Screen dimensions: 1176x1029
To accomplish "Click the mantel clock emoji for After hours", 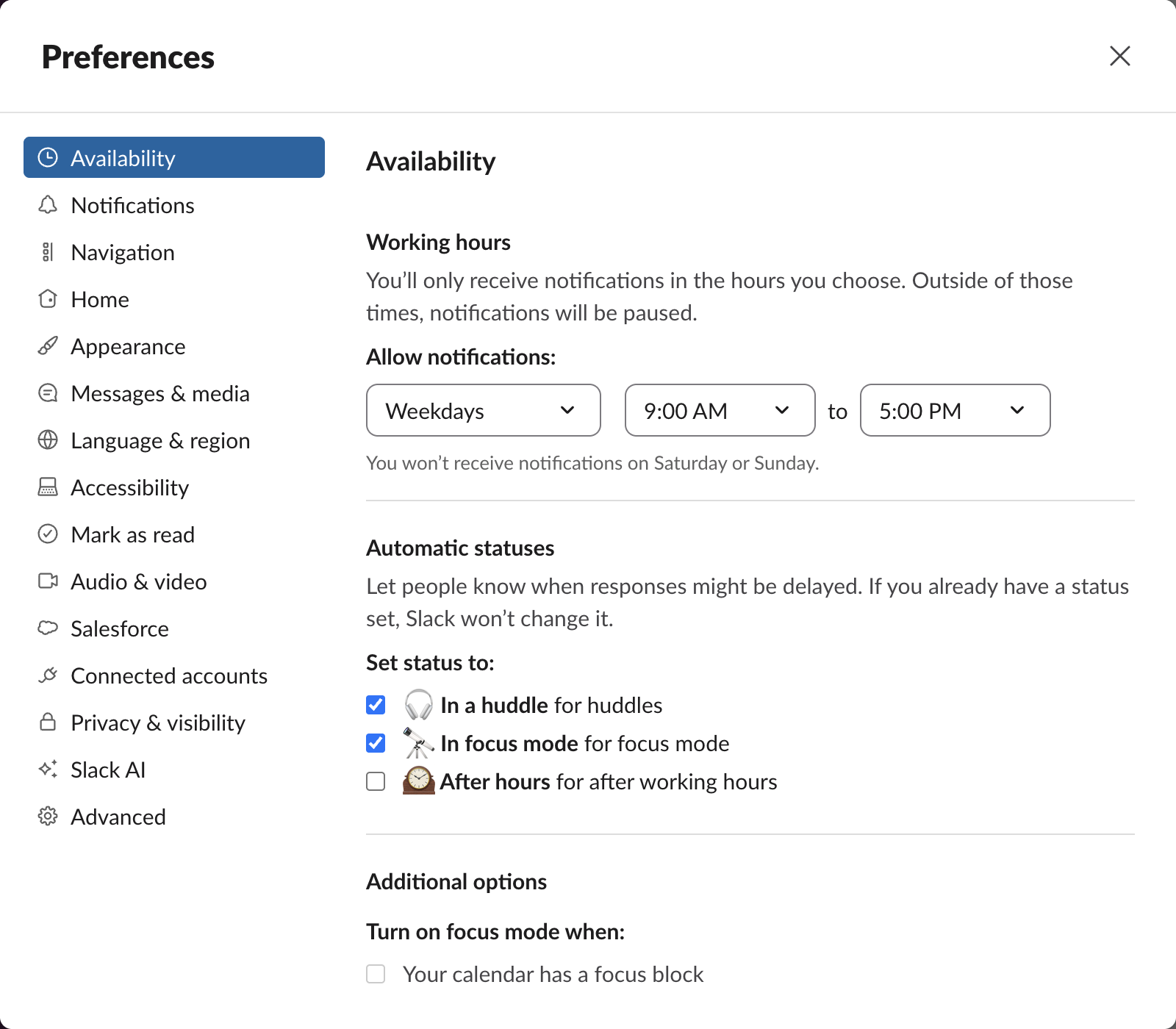I will click(419, 781).
